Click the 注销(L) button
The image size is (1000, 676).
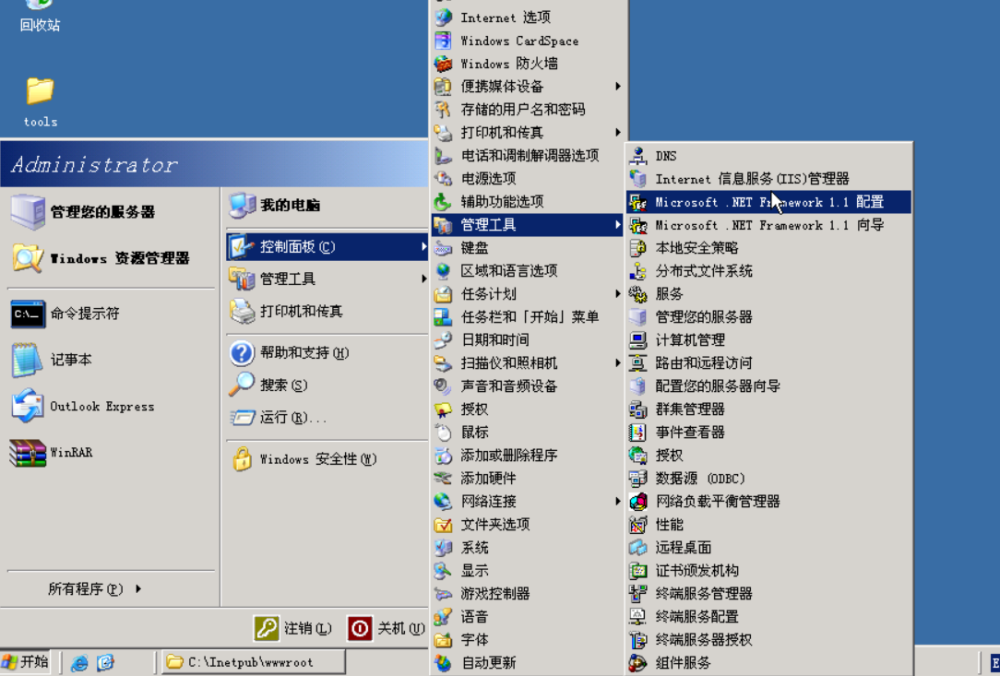[x=293, y=629]
